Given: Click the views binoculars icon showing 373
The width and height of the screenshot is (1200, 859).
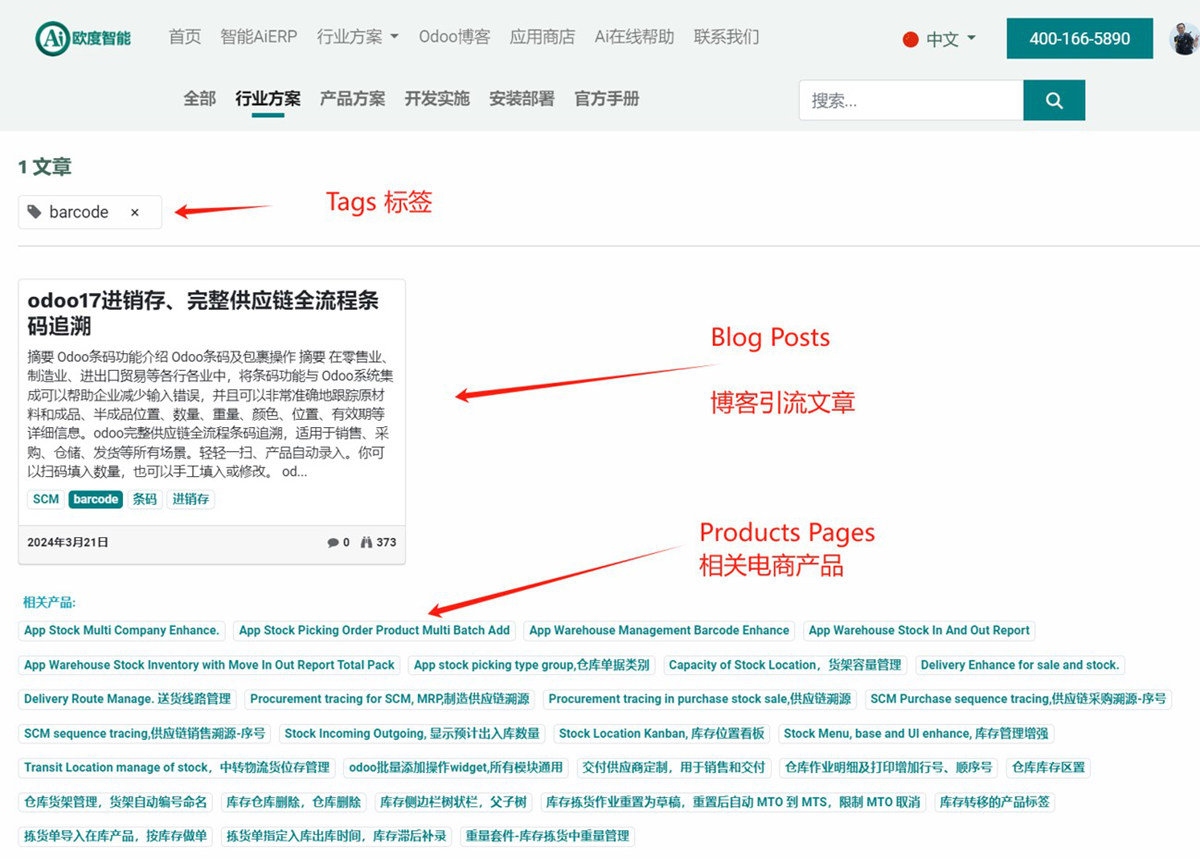Looking at the screenshot, I should [x=366, y=542].
